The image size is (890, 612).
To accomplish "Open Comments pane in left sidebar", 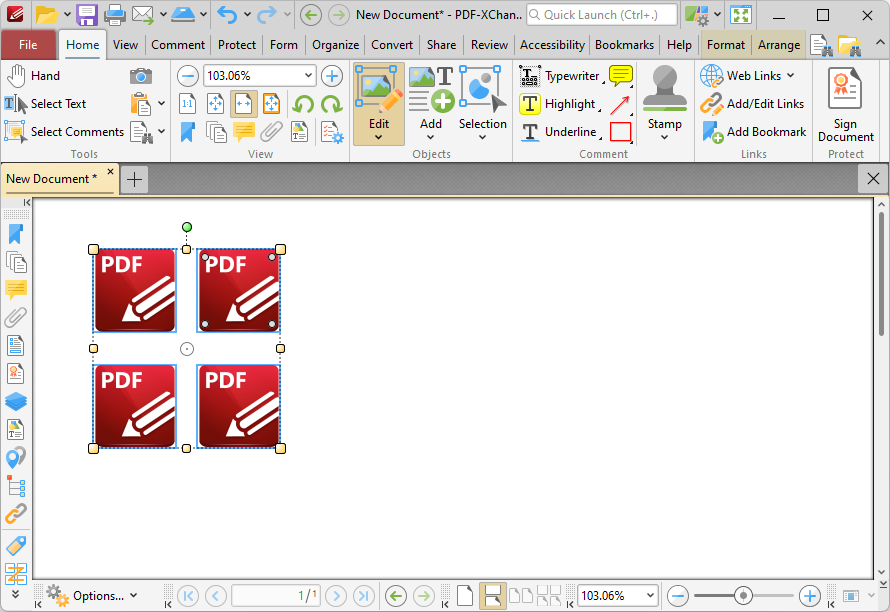I will click(15, 290).
